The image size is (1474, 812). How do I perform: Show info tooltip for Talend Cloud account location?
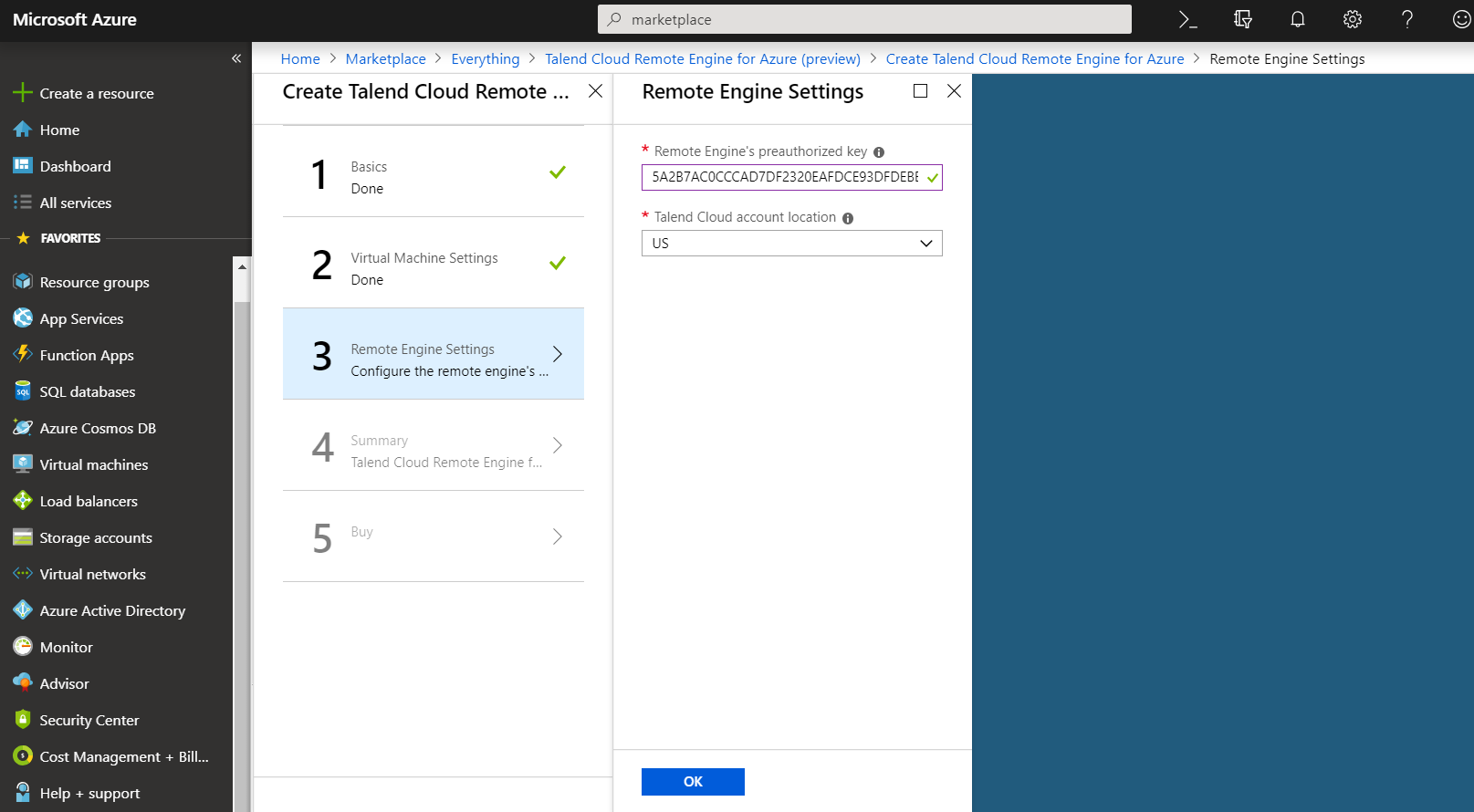click(848, 218)
